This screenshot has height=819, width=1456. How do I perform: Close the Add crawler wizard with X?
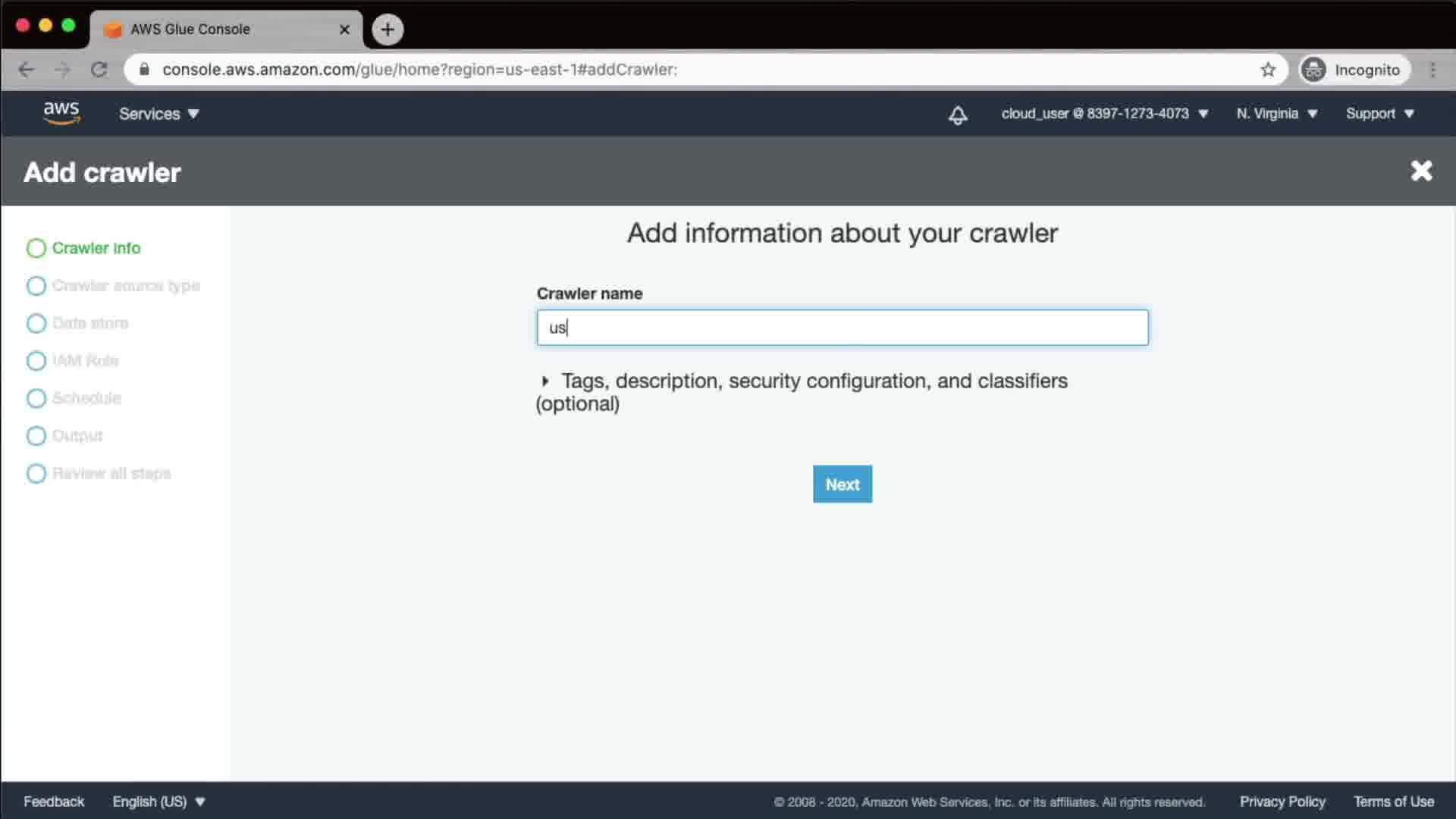[1421, 171]
